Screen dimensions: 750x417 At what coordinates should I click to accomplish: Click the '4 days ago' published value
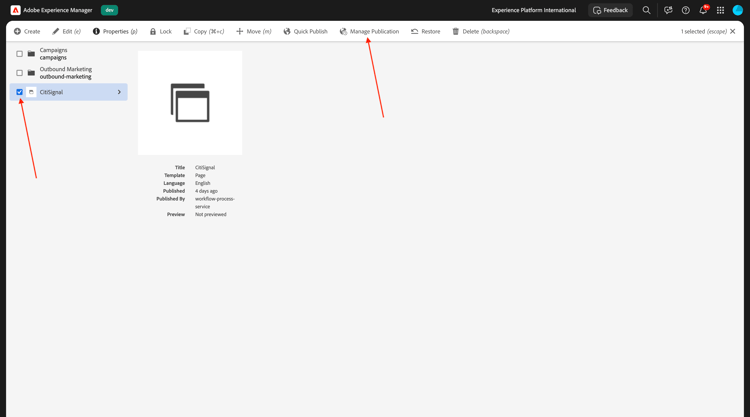tap(206, 191)
